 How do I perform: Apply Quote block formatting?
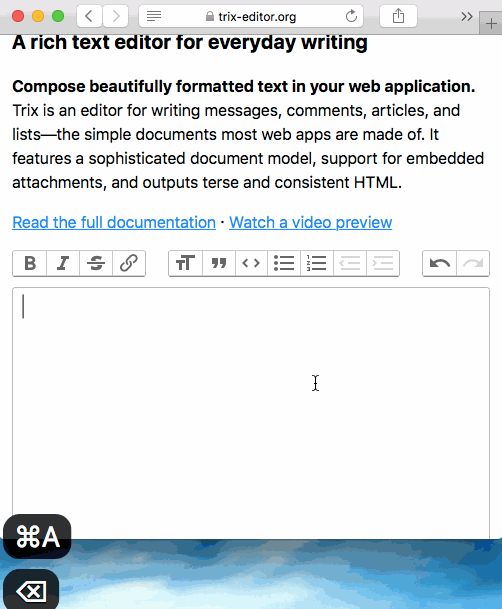(219, 263)
